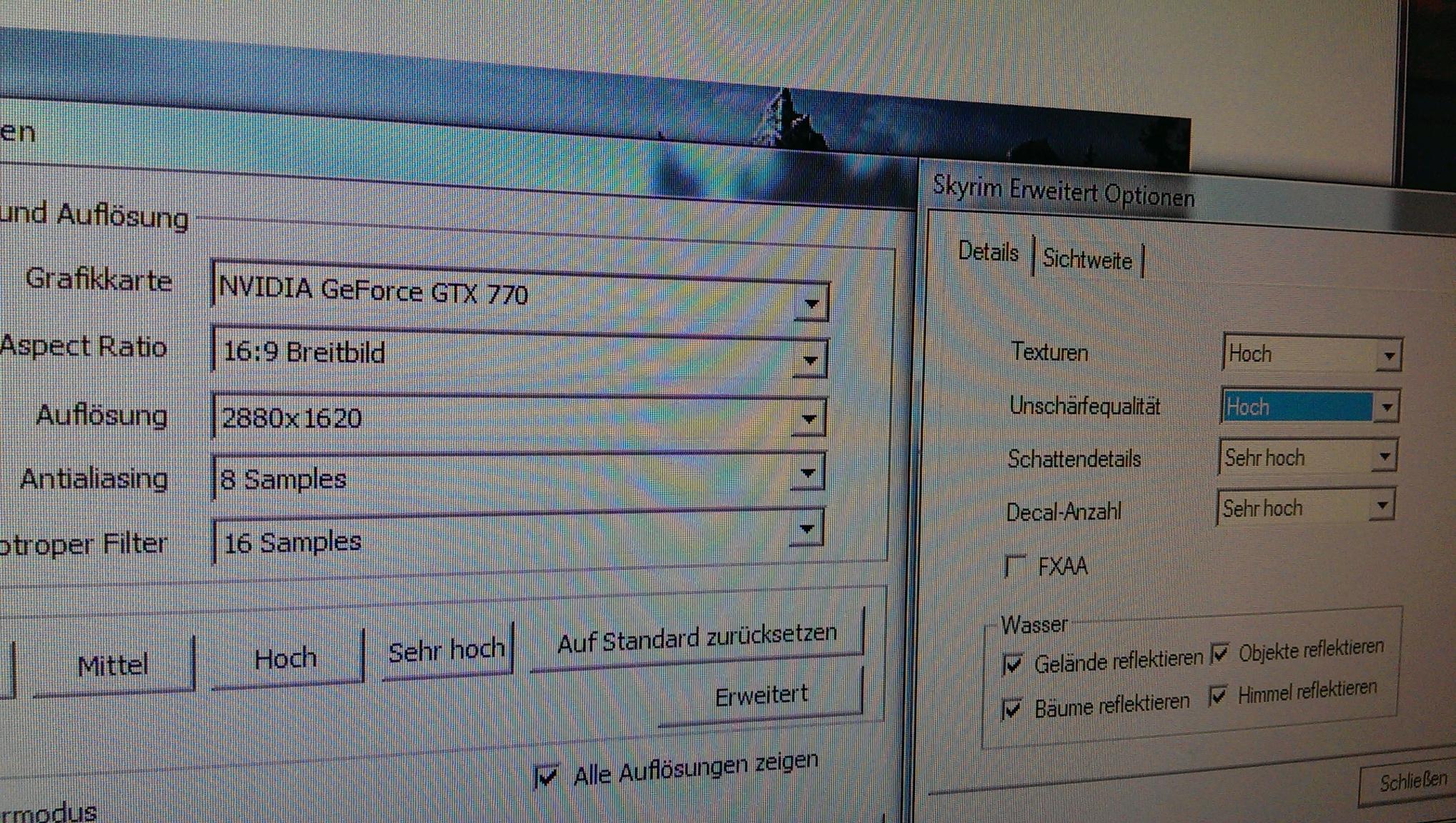Open the Grafikkarte dropdown showing NVIDIA GeForce GTX 770
Screen dimensions: 1456x823
pyautogui.click(x=520, y=293)
